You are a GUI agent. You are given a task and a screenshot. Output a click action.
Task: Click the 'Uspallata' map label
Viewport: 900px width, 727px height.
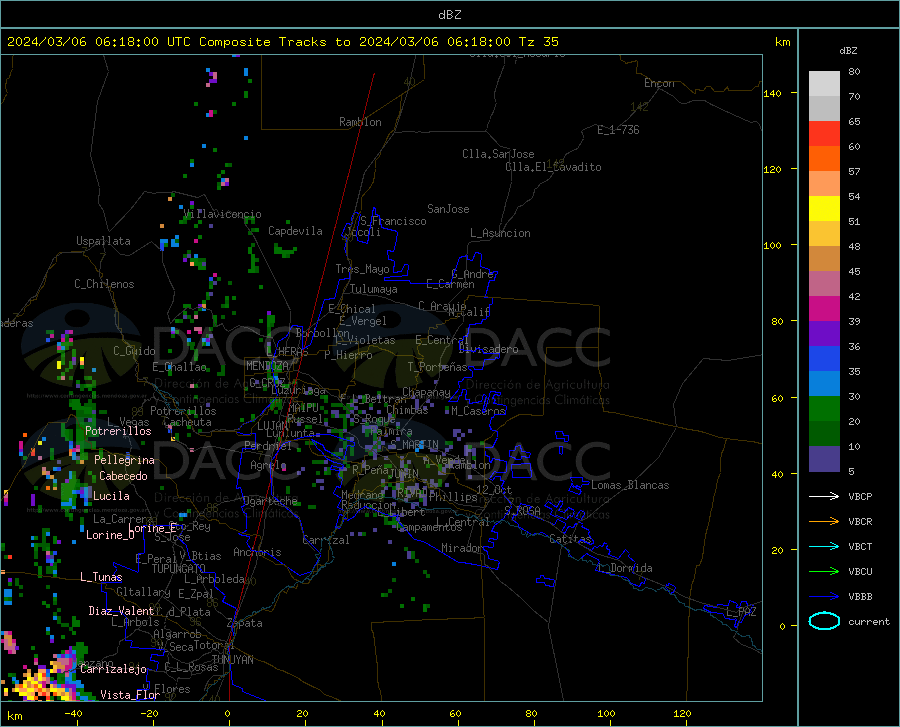click(103, 241)
